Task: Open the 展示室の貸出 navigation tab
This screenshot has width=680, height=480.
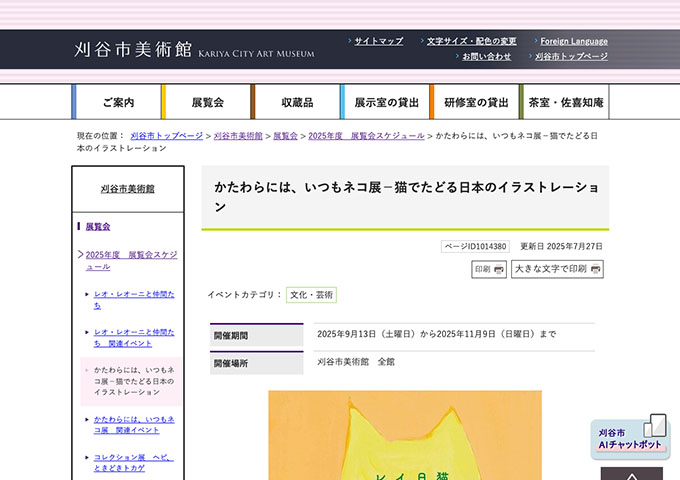Action: pos(386,102)
